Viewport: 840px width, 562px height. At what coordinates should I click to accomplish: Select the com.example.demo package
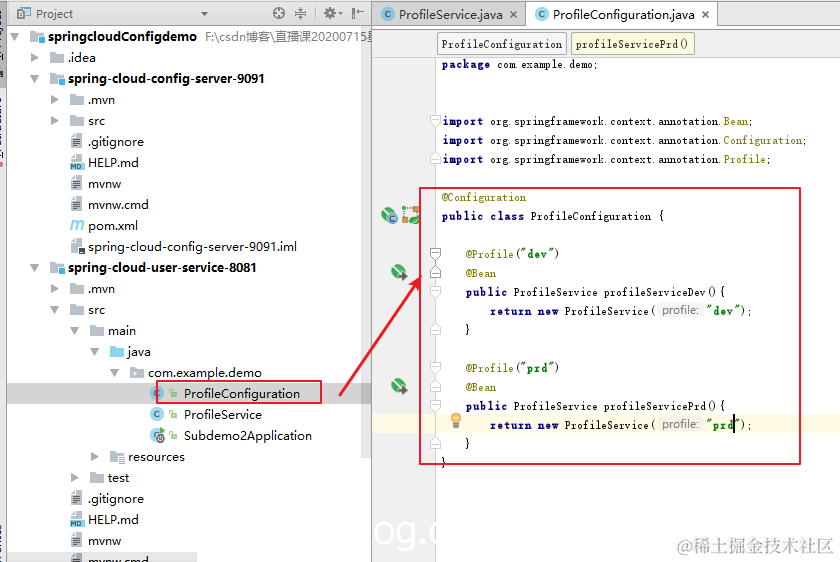pyautogui.click(x=205, y=372)
